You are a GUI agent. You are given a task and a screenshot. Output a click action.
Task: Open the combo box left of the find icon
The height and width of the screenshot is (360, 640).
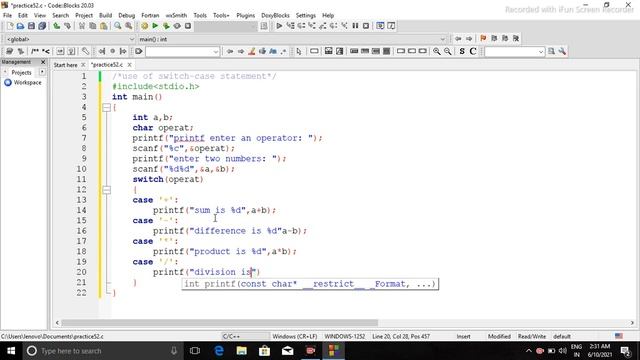pyautogui.click(x=514, y=51)
